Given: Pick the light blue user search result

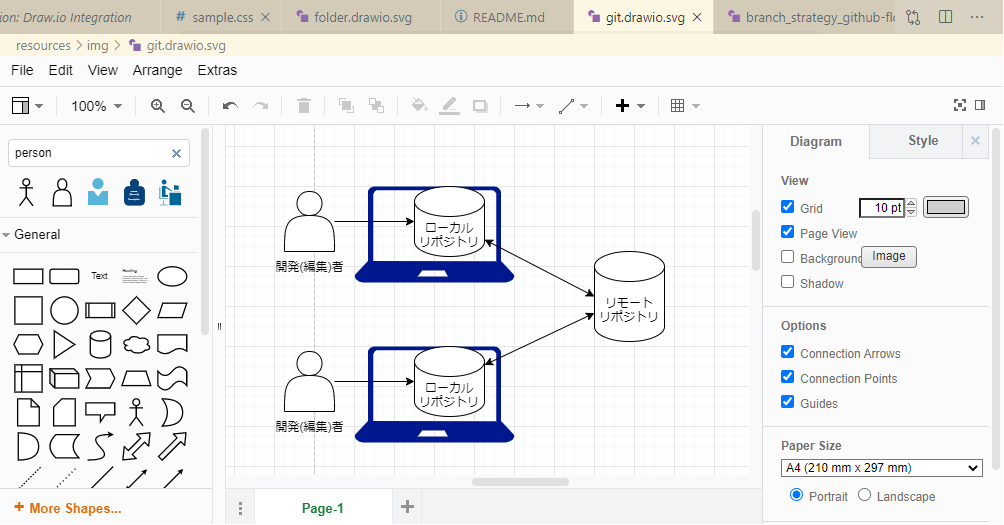Looking at the screenshot, I should 98,192.
